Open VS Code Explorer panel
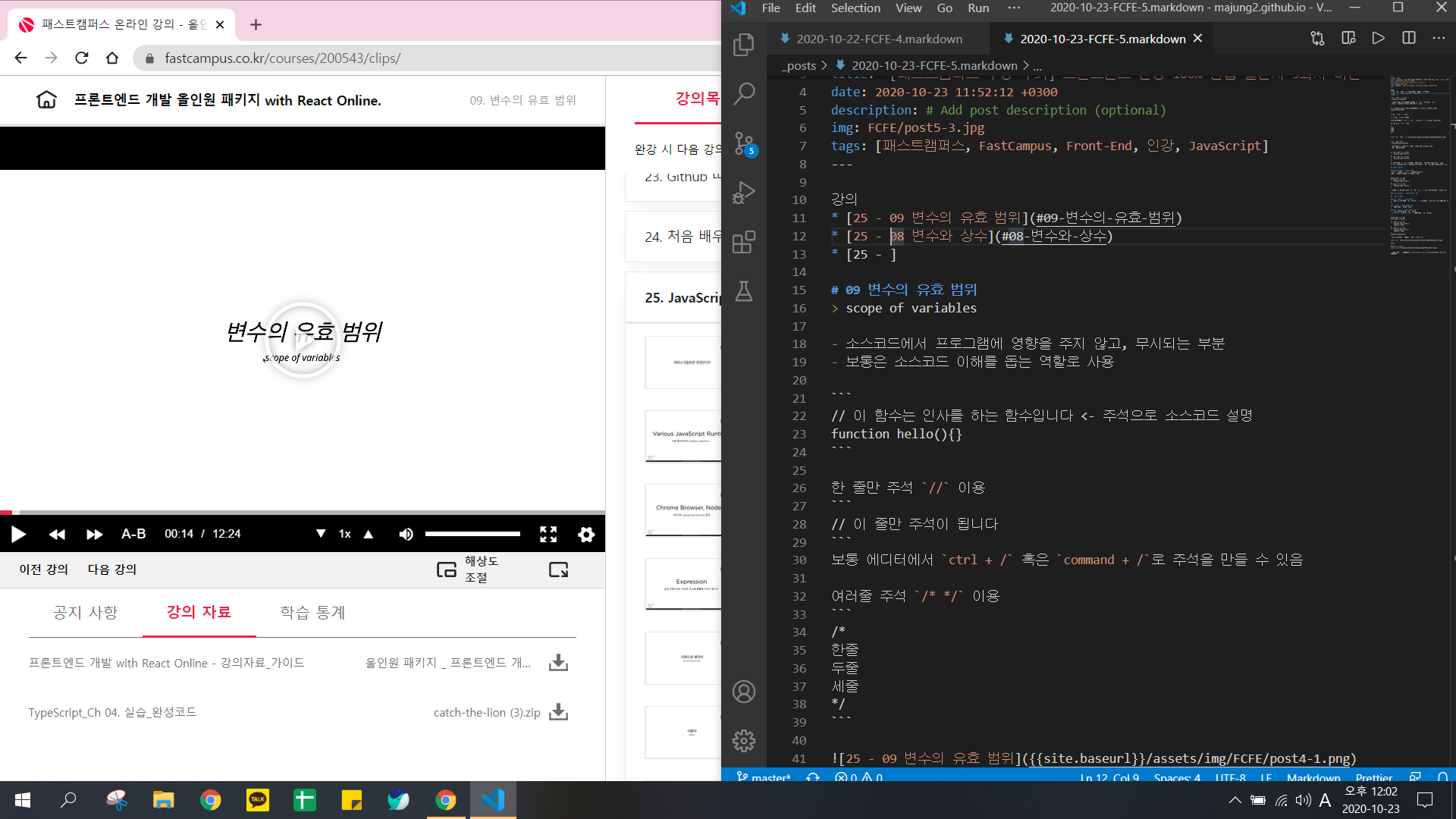1456x819 pixels. 744,45
